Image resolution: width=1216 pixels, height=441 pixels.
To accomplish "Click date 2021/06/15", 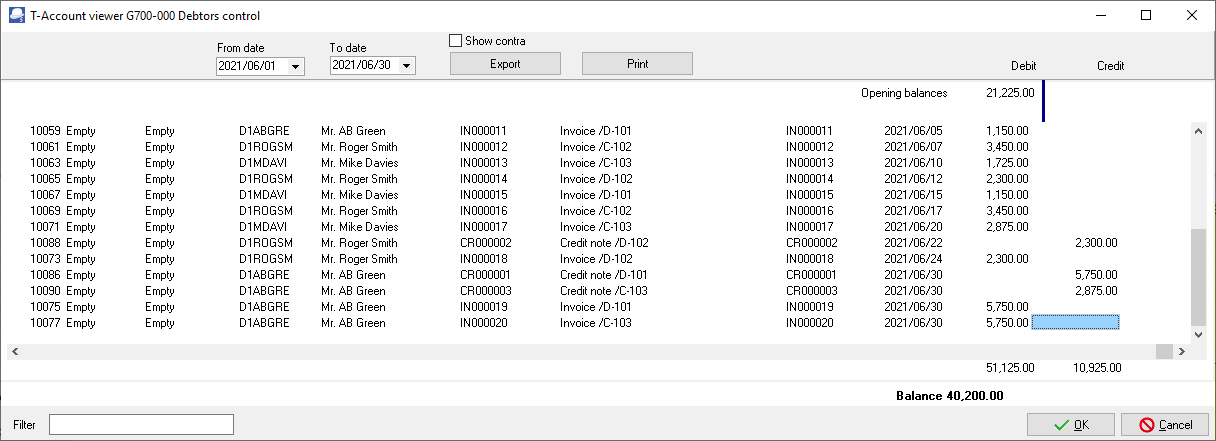I will pos(913,195).
